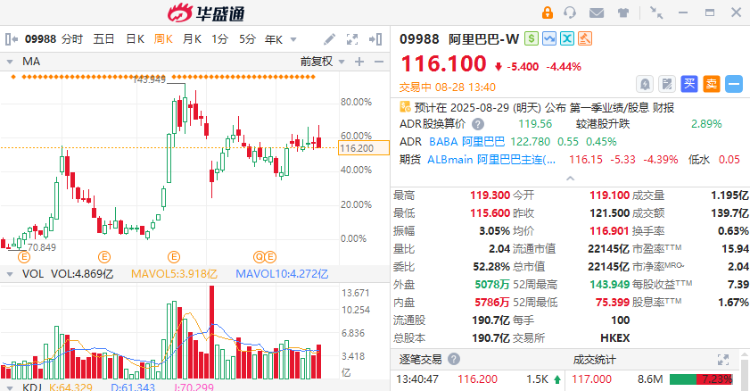Open the mail messages icon

tap(596, 13)
